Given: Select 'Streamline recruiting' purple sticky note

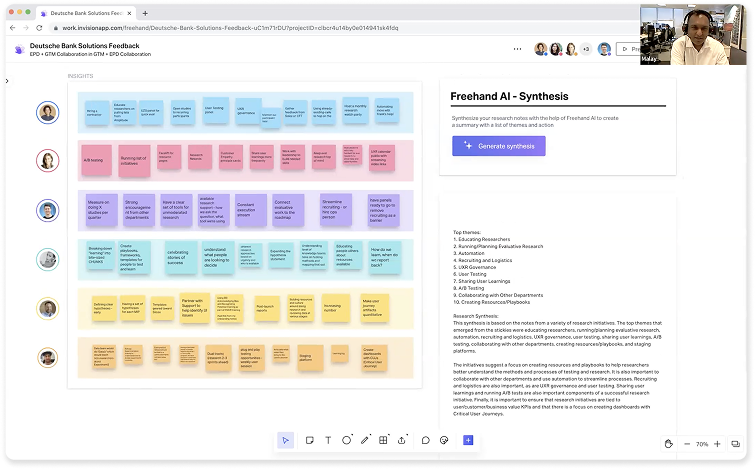Looking at the screenshot, I should pos(336,209).
